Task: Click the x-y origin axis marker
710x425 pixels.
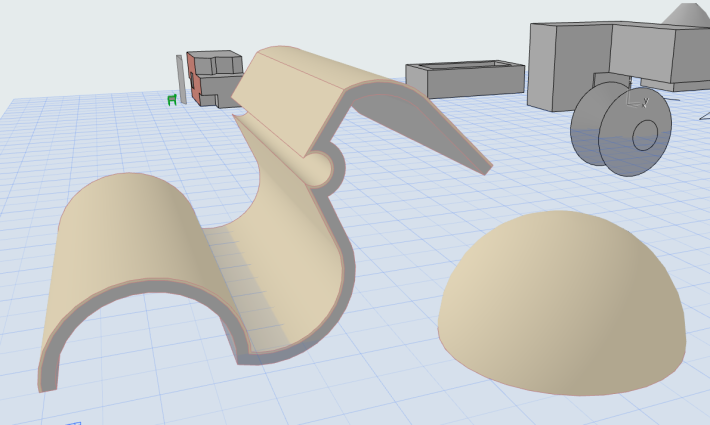Action: pyautogui.click(x=636, y=100)
